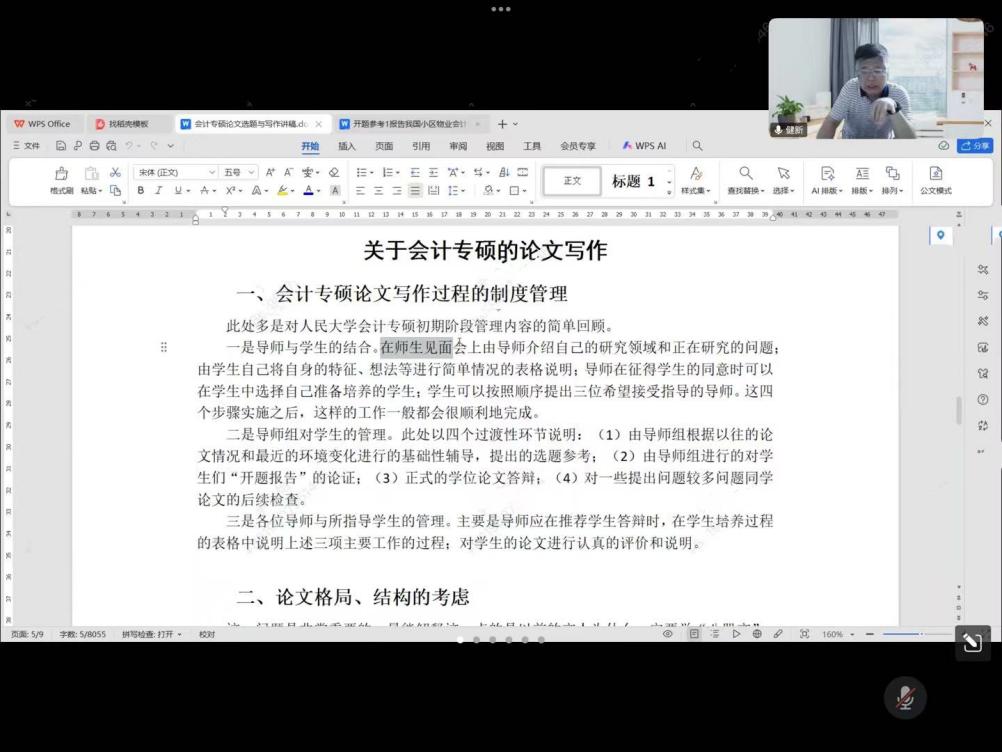Click the Format Painter (格式刷) icon
Viewport: 1002px width, 752px height.
click(61, 174)
